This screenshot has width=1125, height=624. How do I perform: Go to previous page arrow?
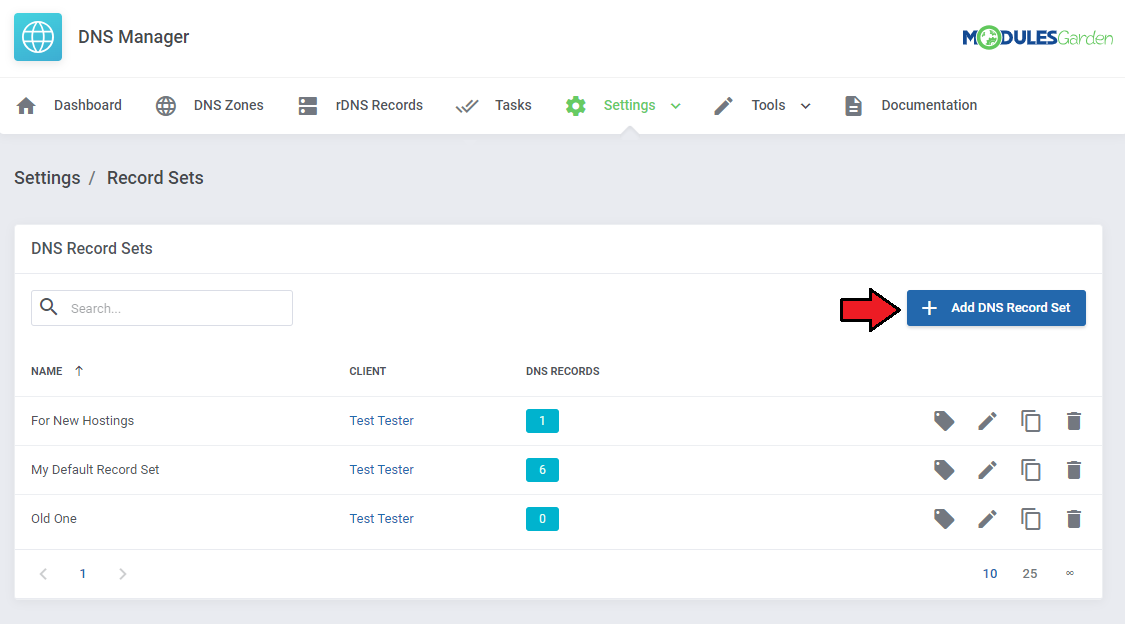44,574
